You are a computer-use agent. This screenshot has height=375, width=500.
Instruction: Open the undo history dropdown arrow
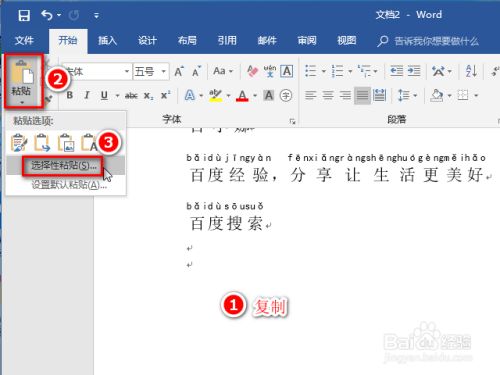click(x=59, y=15)
